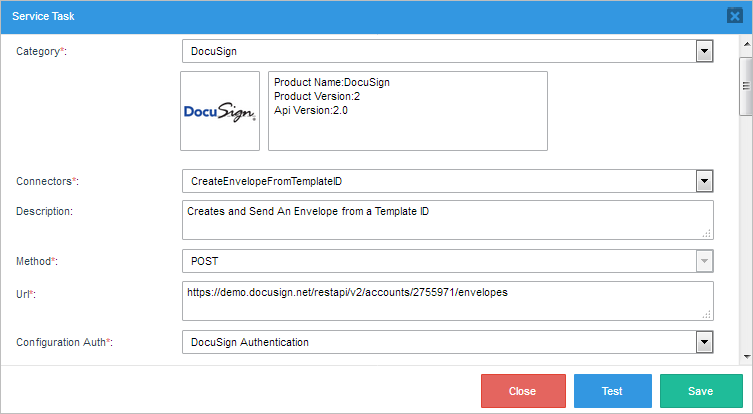Click the scrollbar down arrow

[745, 356]
